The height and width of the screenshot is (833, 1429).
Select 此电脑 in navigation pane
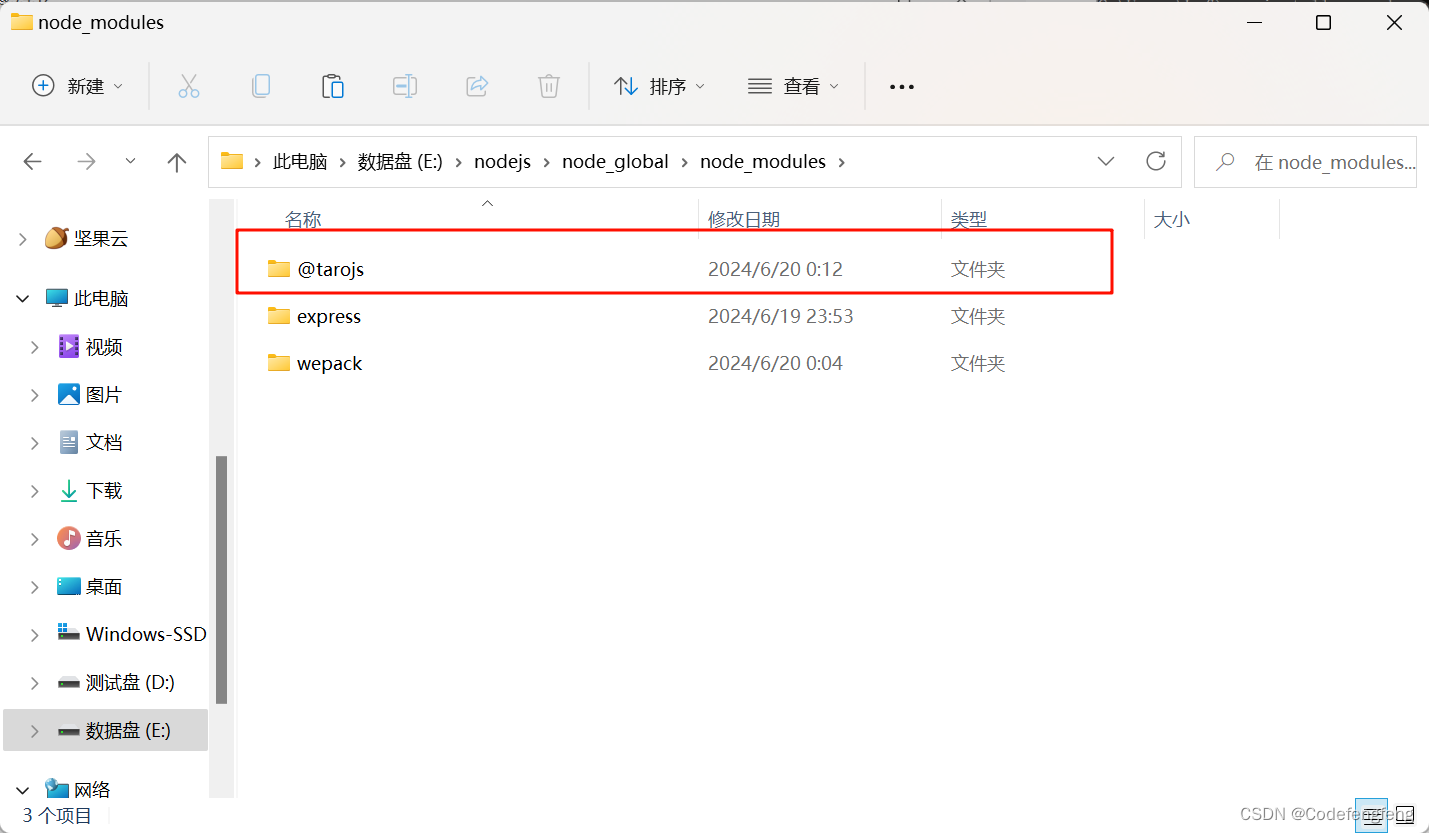(101, 298)
